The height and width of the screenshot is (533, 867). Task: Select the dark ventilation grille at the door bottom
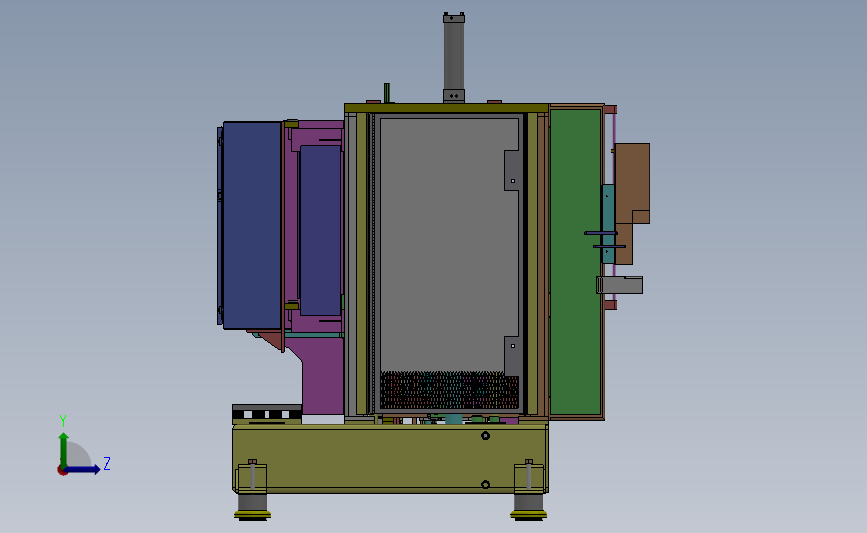449,390
